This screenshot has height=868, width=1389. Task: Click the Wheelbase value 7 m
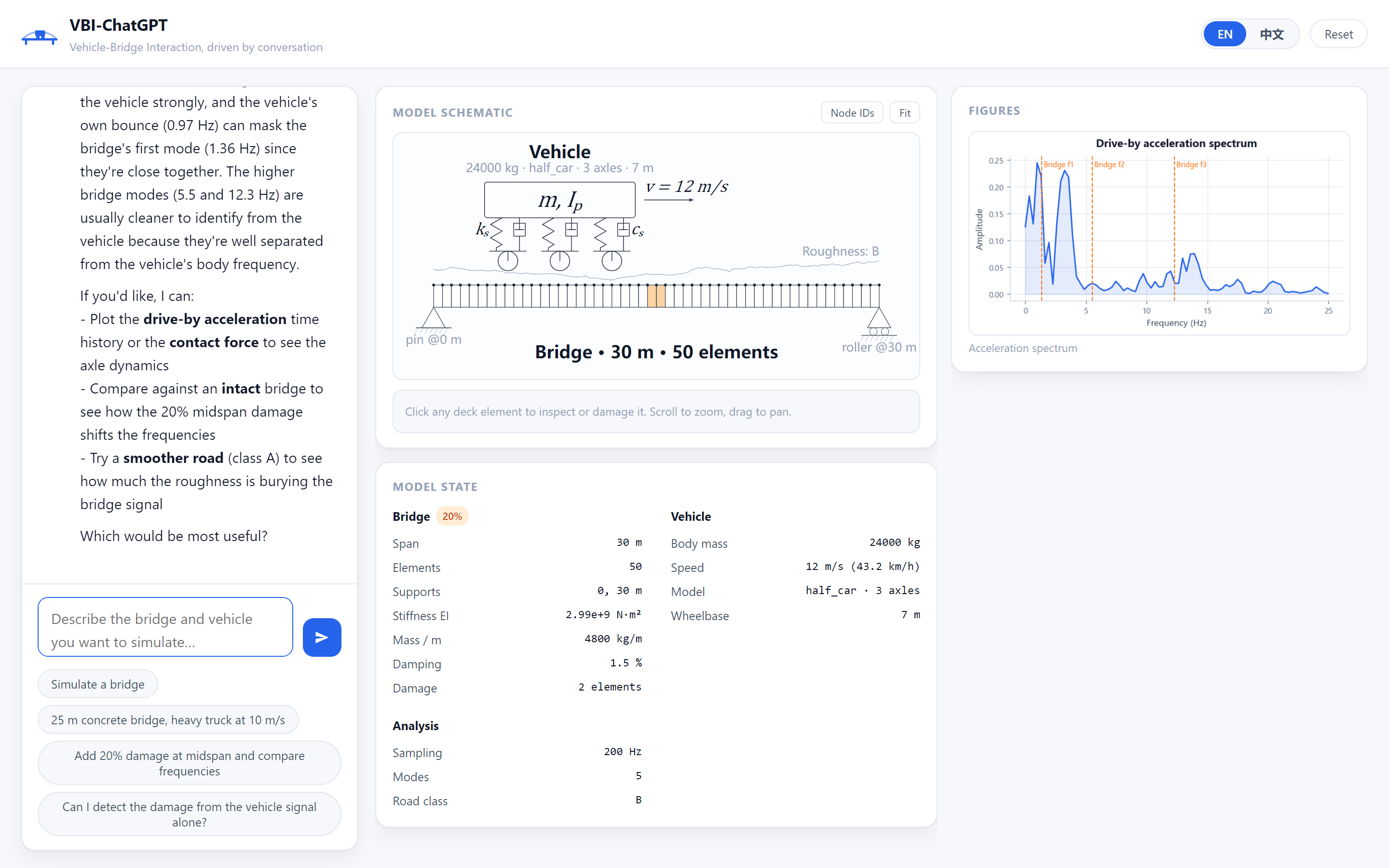tap(910, 614)
